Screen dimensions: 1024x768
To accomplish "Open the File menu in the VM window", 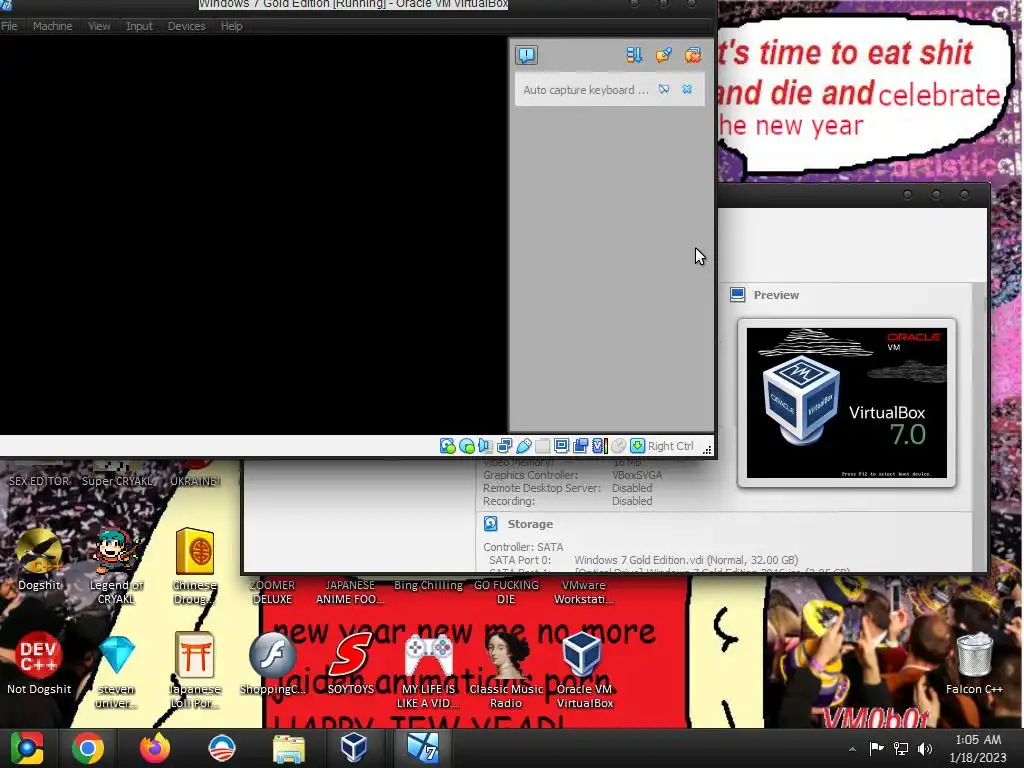I will coord(9,26).
